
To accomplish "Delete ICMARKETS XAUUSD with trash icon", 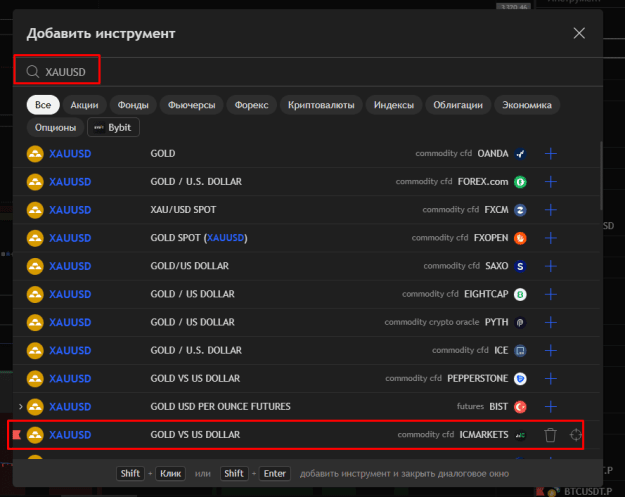I will click(x=550, y=435).
